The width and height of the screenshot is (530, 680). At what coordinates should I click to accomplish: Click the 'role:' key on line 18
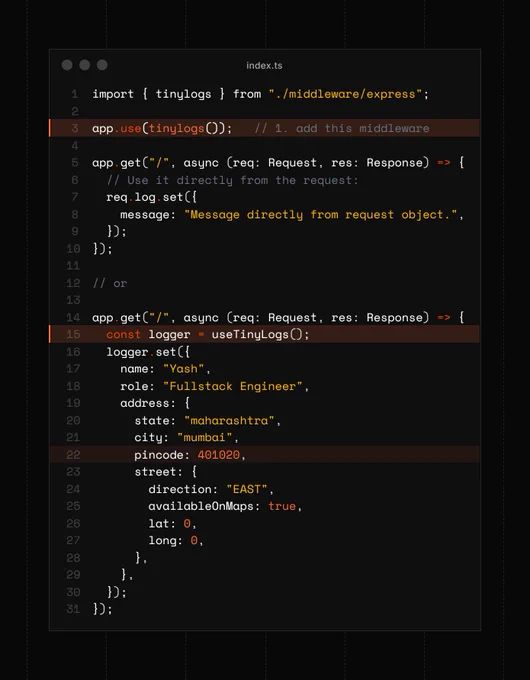coord(137,386)
